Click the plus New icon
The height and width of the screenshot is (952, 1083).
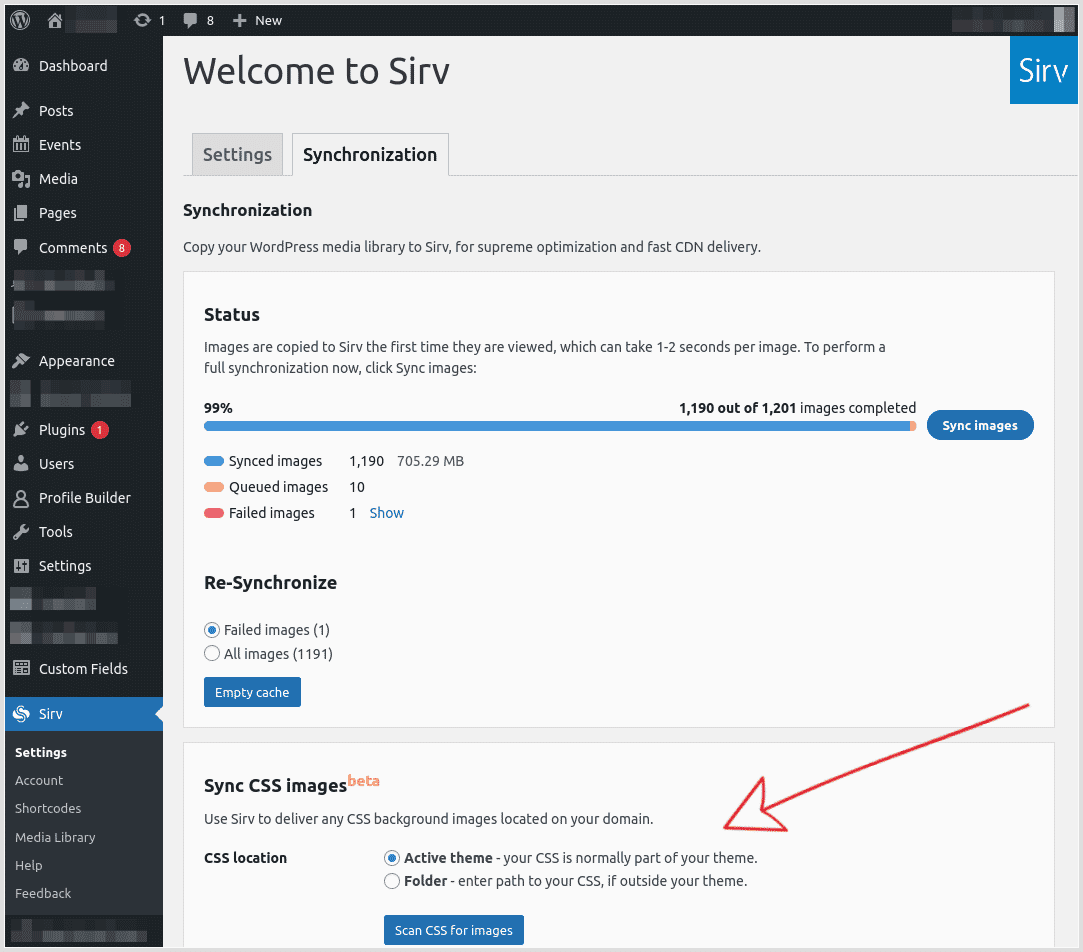(x=240, y=21)
